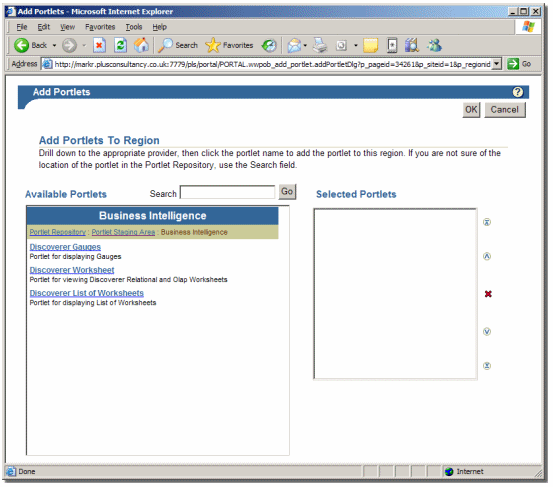Navigate to Portlet Repository breadcrumb
The height and width of the screenshot is (487, 553).
tap(57, 232)
